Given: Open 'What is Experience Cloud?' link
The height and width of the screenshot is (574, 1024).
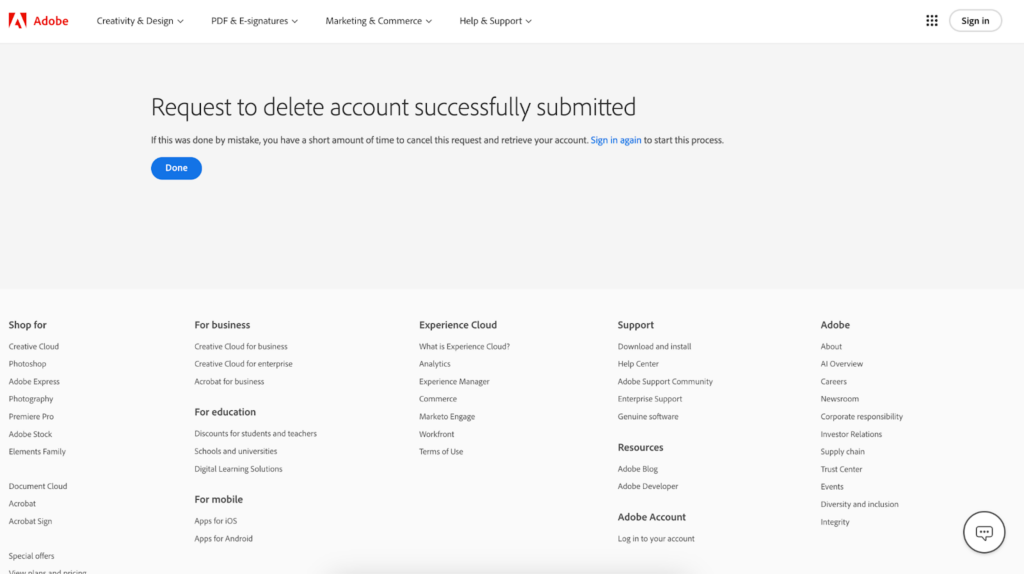Looking at the screenshot, I should coord(464,347).
